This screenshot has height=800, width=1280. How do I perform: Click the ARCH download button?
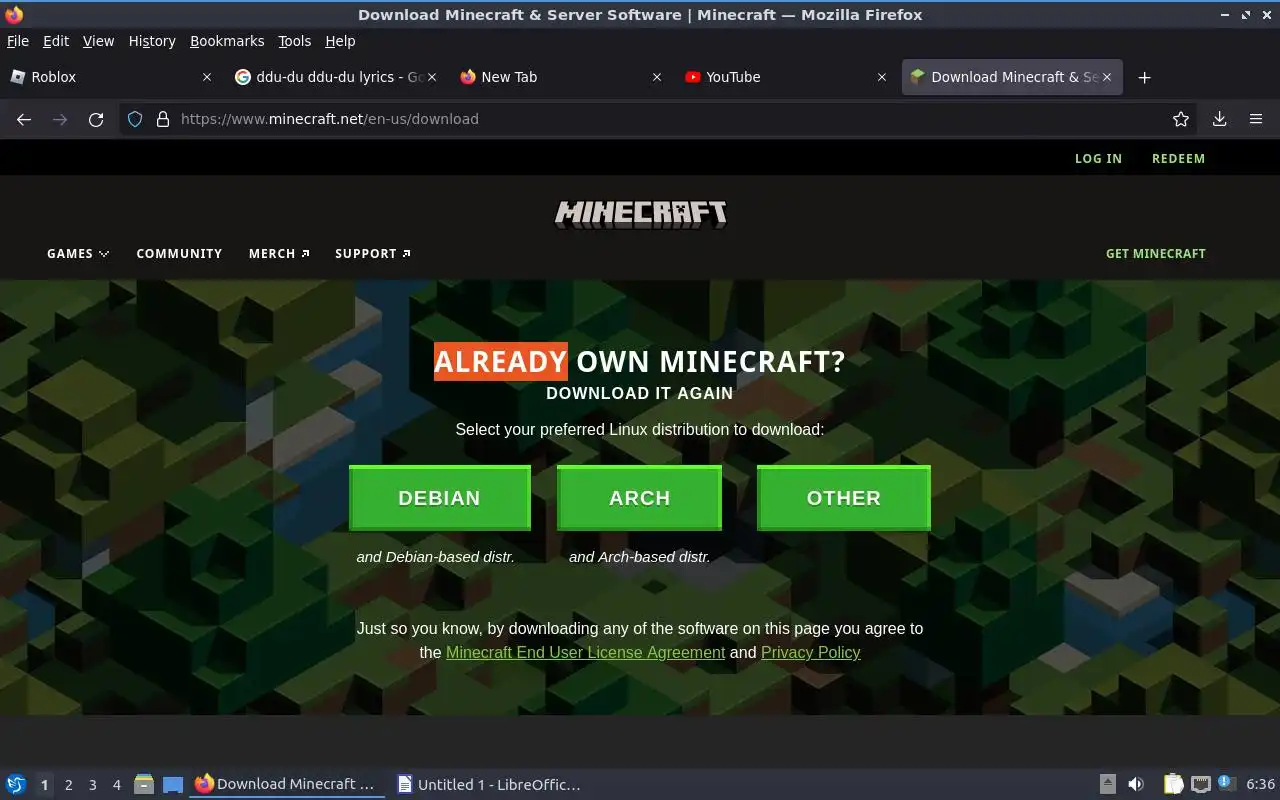[639, 498]
